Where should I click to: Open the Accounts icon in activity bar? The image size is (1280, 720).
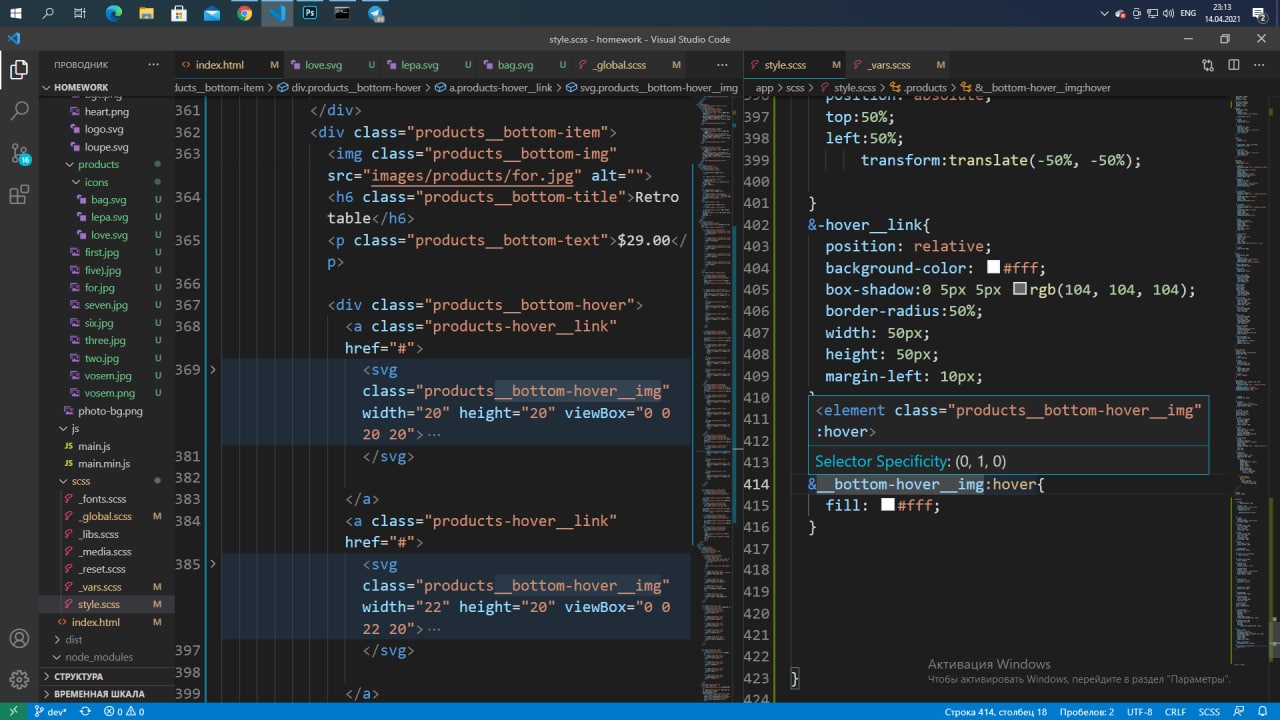19,638
